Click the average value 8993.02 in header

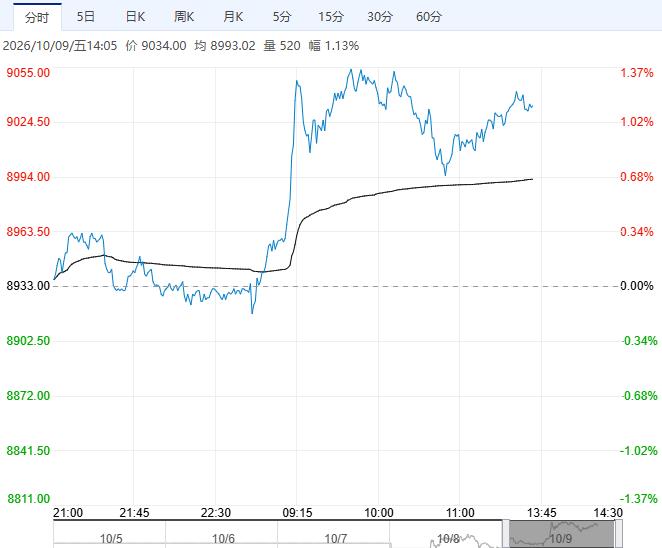(233, 46)
